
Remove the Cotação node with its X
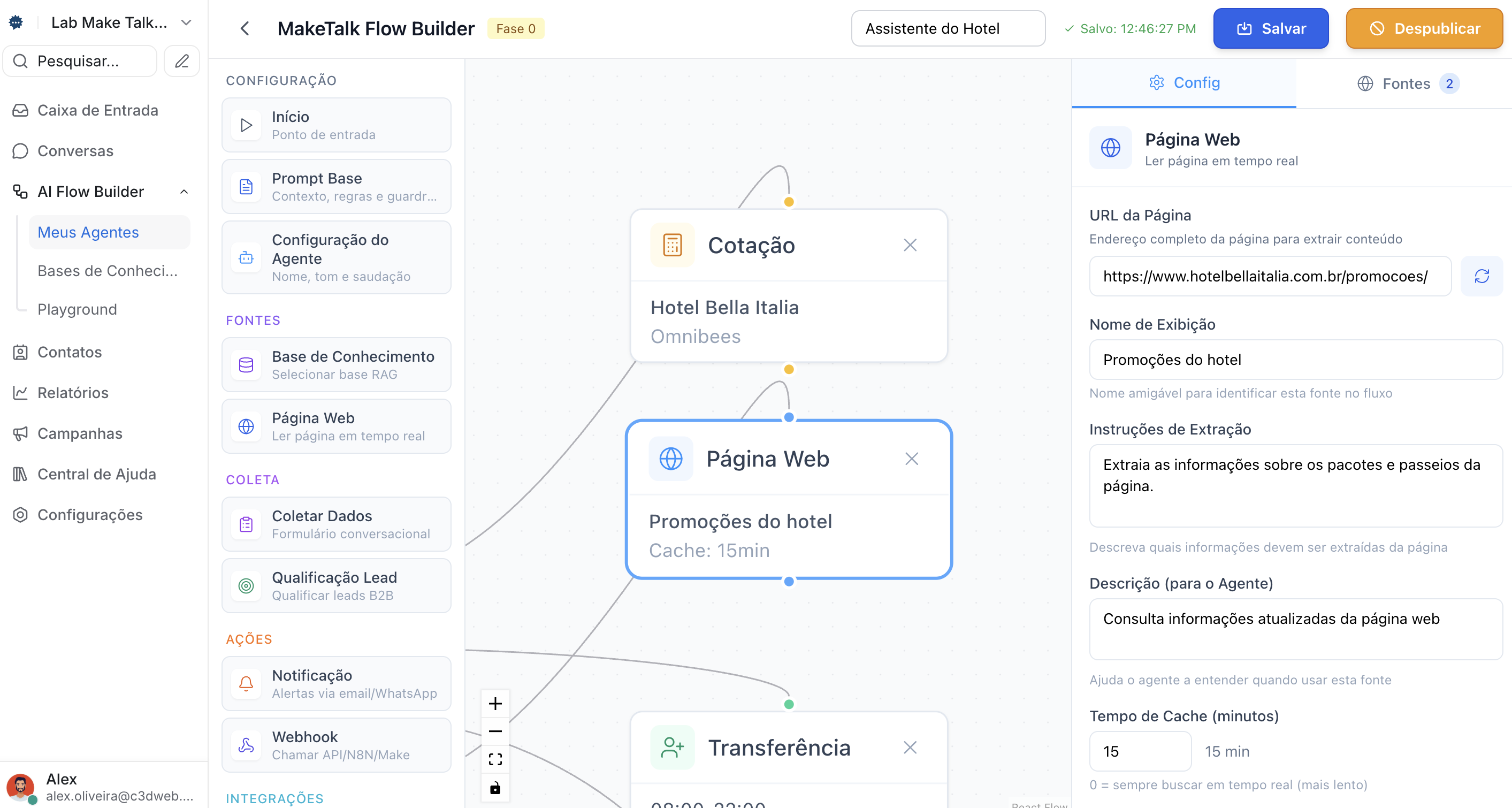pyautogui.click(x=910, y=245)
